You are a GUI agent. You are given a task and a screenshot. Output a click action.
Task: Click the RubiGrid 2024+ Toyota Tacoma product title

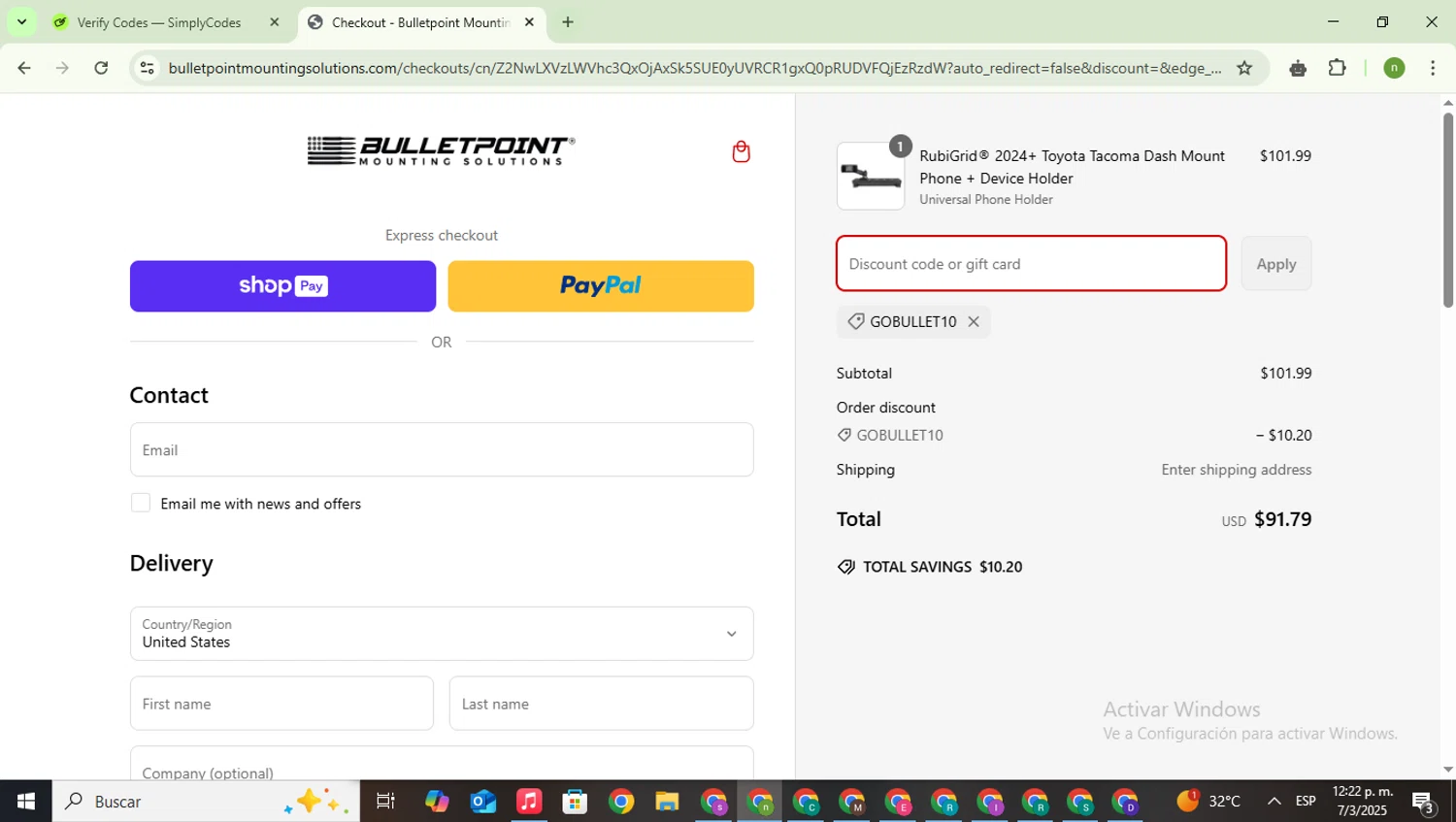(x=1073, y=167)
